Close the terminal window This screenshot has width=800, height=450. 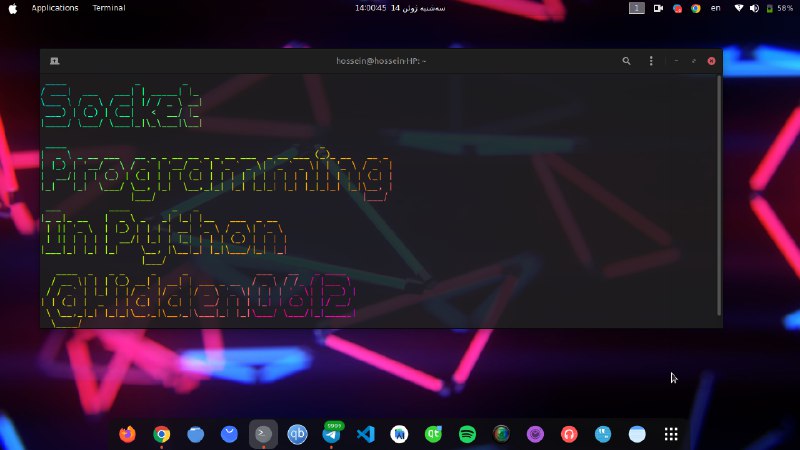[711, 61]
